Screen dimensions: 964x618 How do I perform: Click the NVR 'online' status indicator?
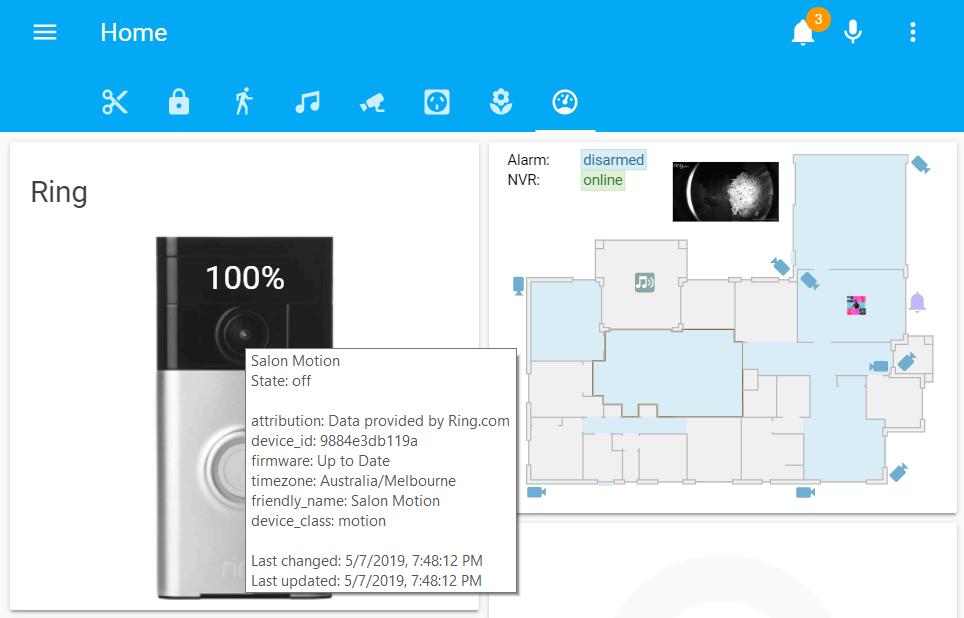coord(601,180)
